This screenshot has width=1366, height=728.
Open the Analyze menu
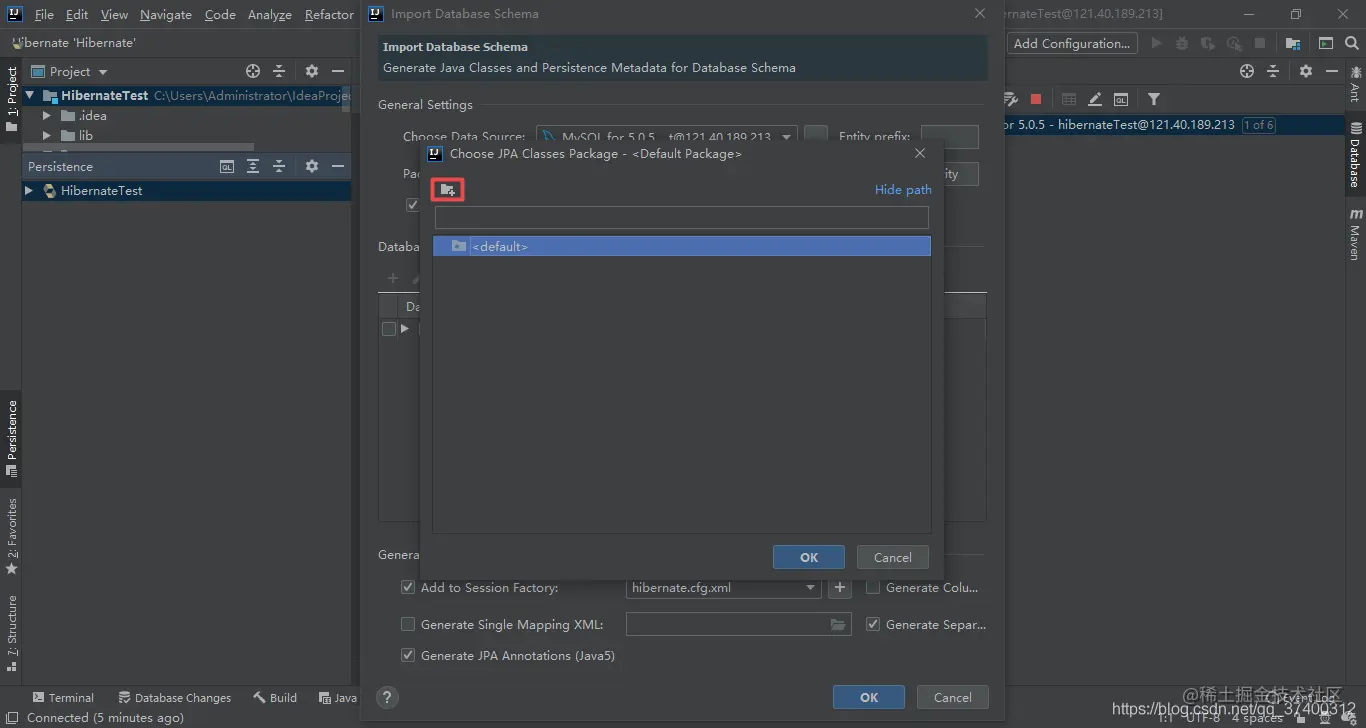point(270,14)
